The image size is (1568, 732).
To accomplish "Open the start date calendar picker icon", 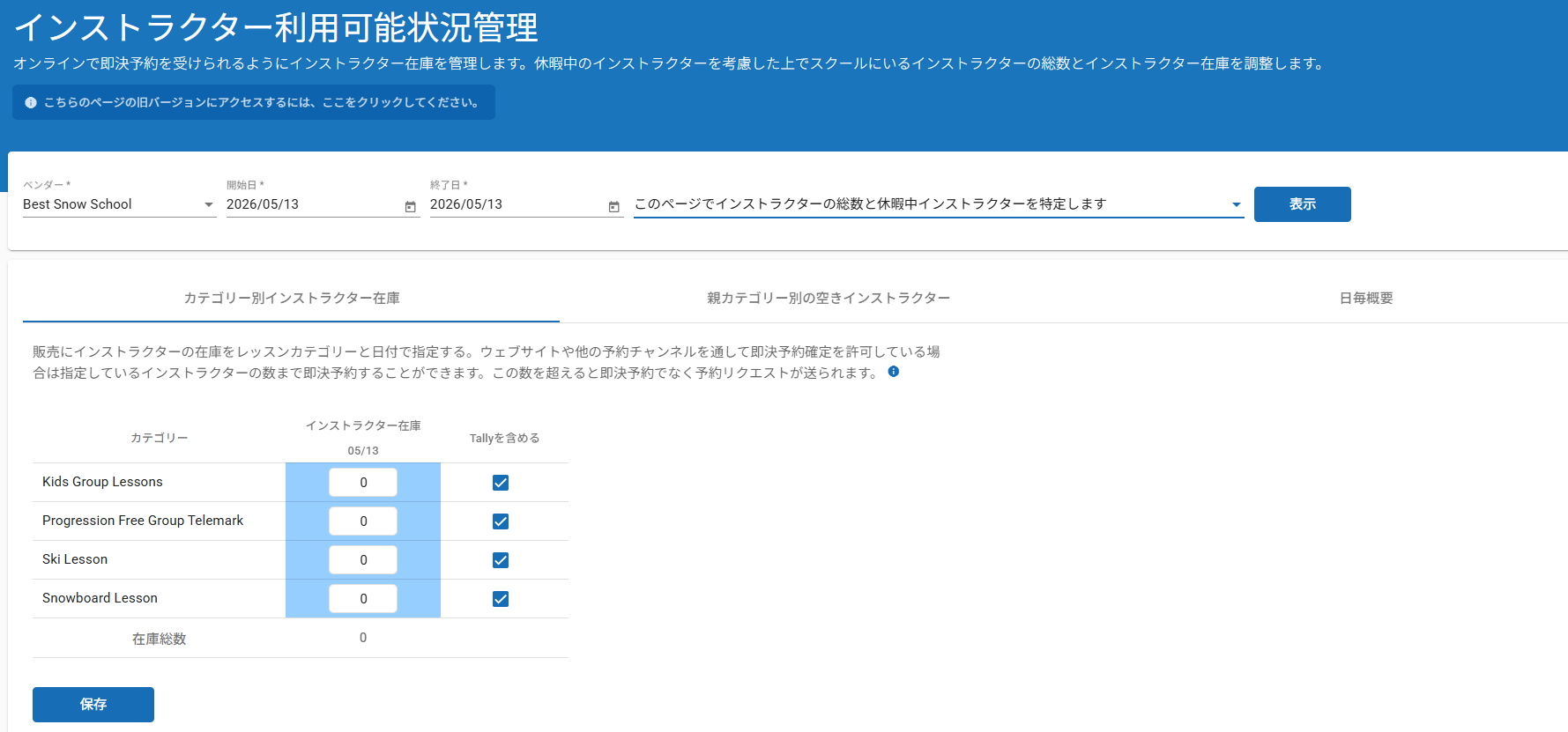I will tap(410, 206).
